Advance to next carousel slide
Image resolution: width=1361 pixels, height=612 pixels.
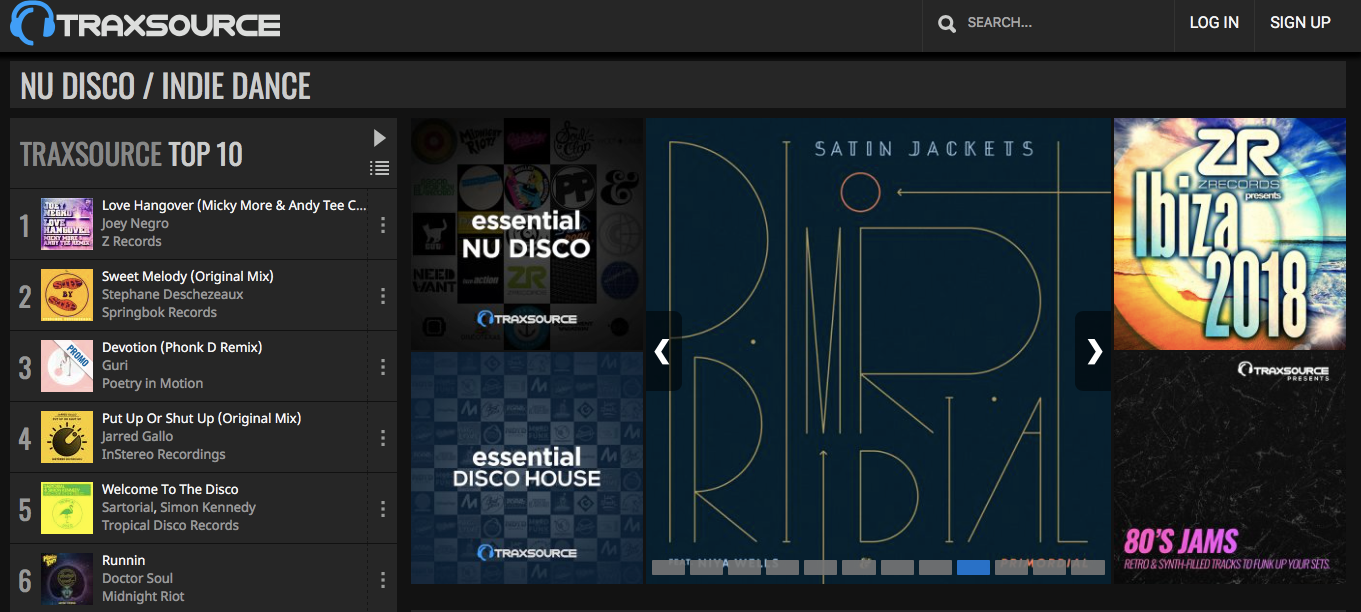click(1094, 351)
